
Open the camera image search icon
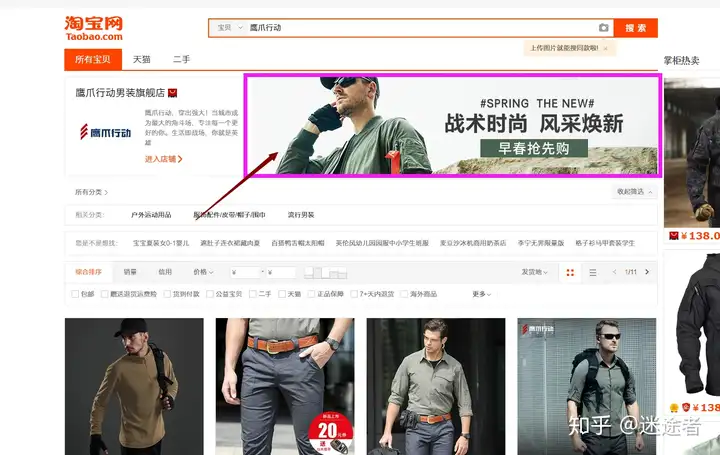tap(603, 28)
